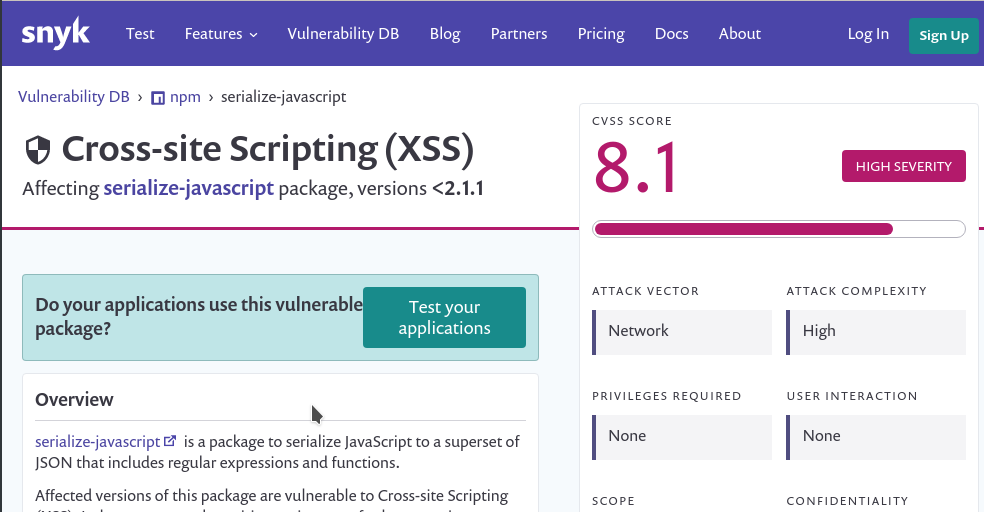Open the Test page in navigation
The width and height of the screenshot is (984, 512).
pos(140,34)
